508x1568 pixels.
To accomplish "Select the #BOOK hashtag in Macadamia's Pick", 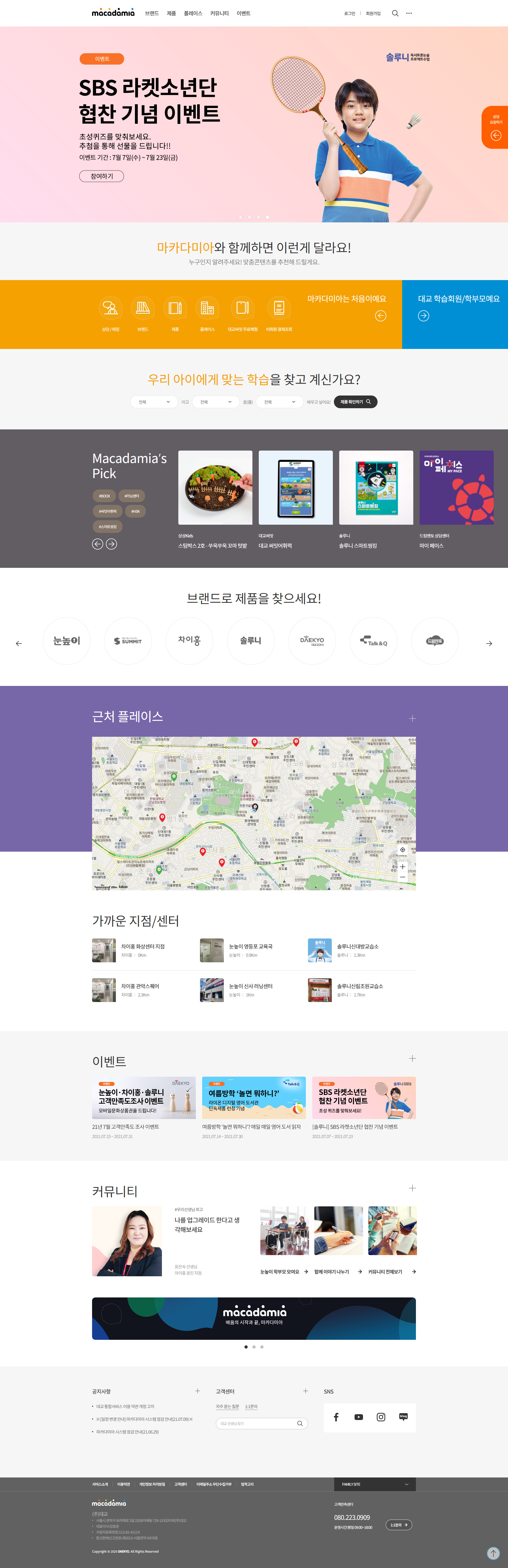I will click(104, 496).
